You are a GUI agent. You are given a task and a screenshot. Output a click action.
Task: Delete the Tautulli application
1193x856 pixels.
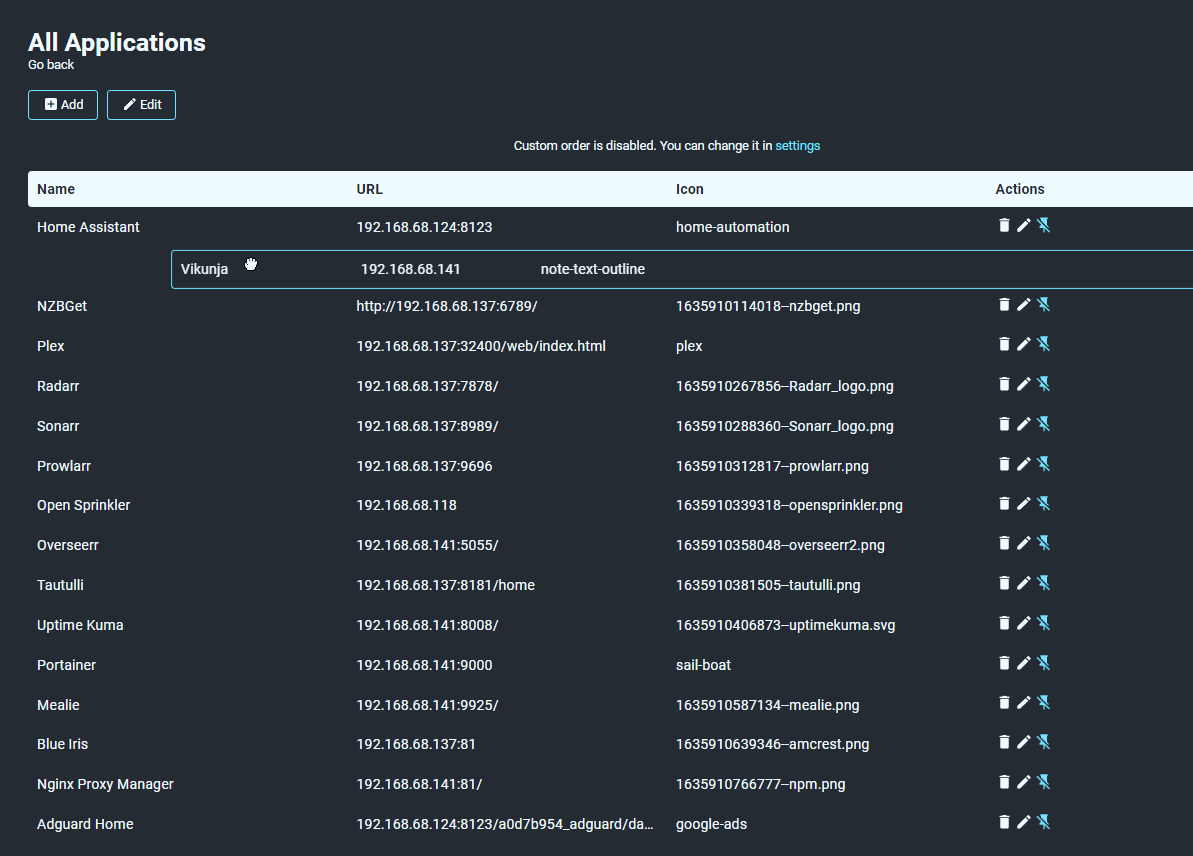pyautogui.click(x=1004, y=584)
